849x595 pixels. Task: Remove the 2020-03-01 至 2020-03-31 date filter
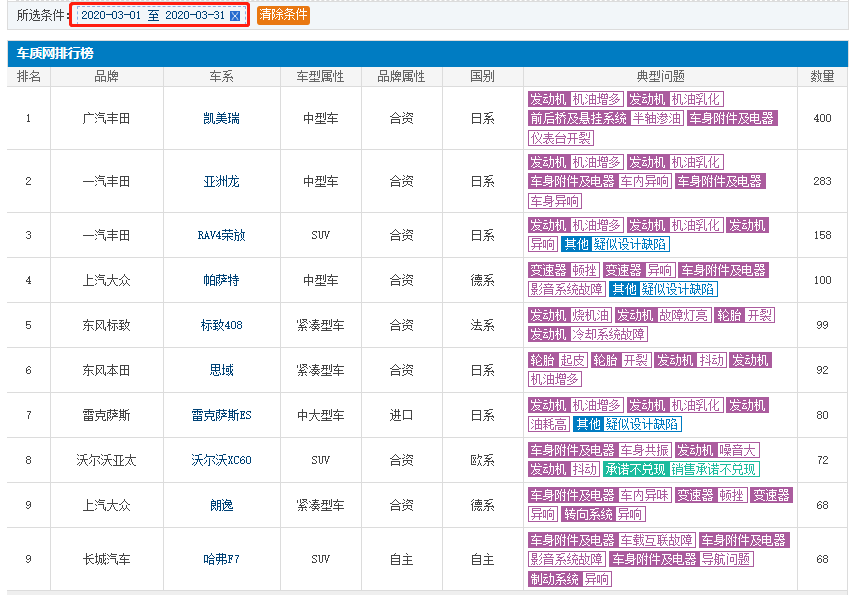pos(235,16)
